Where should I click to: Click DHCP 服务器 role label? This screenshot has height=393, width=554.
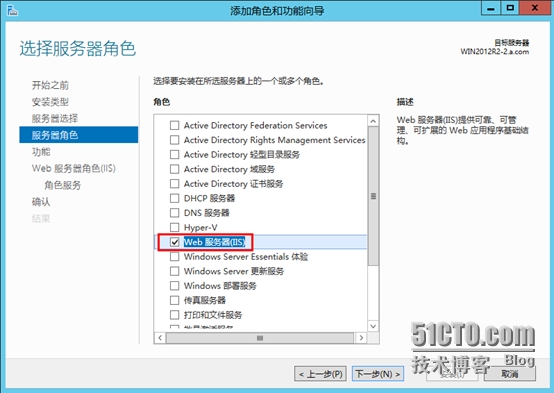(x=209, y=198)
